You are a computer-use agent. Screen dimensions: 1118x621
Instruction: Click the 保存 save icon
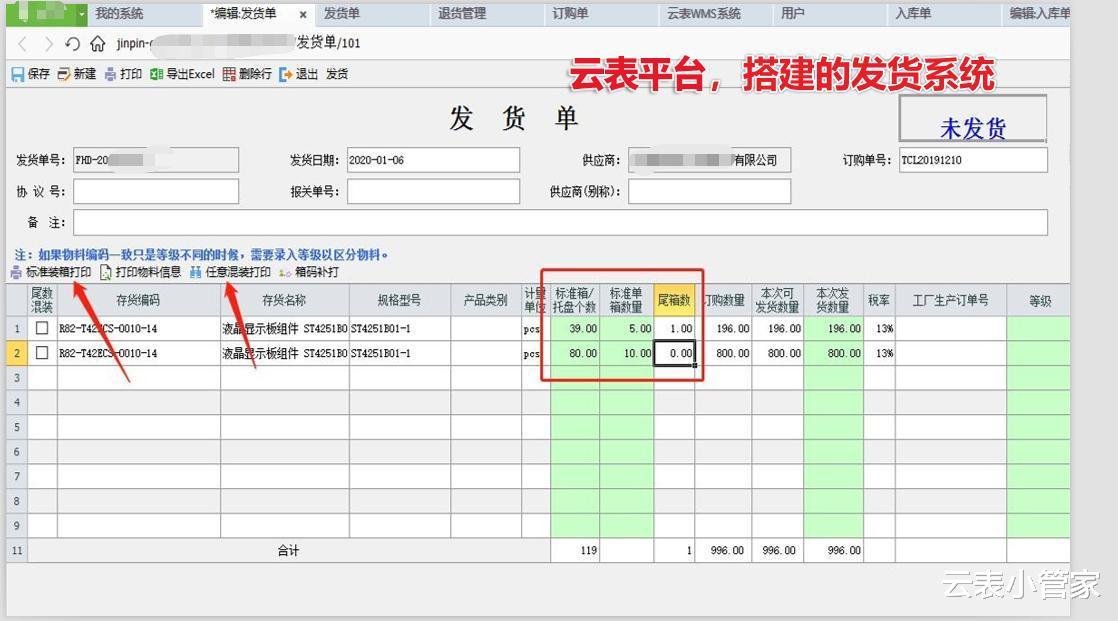point(18,74)
